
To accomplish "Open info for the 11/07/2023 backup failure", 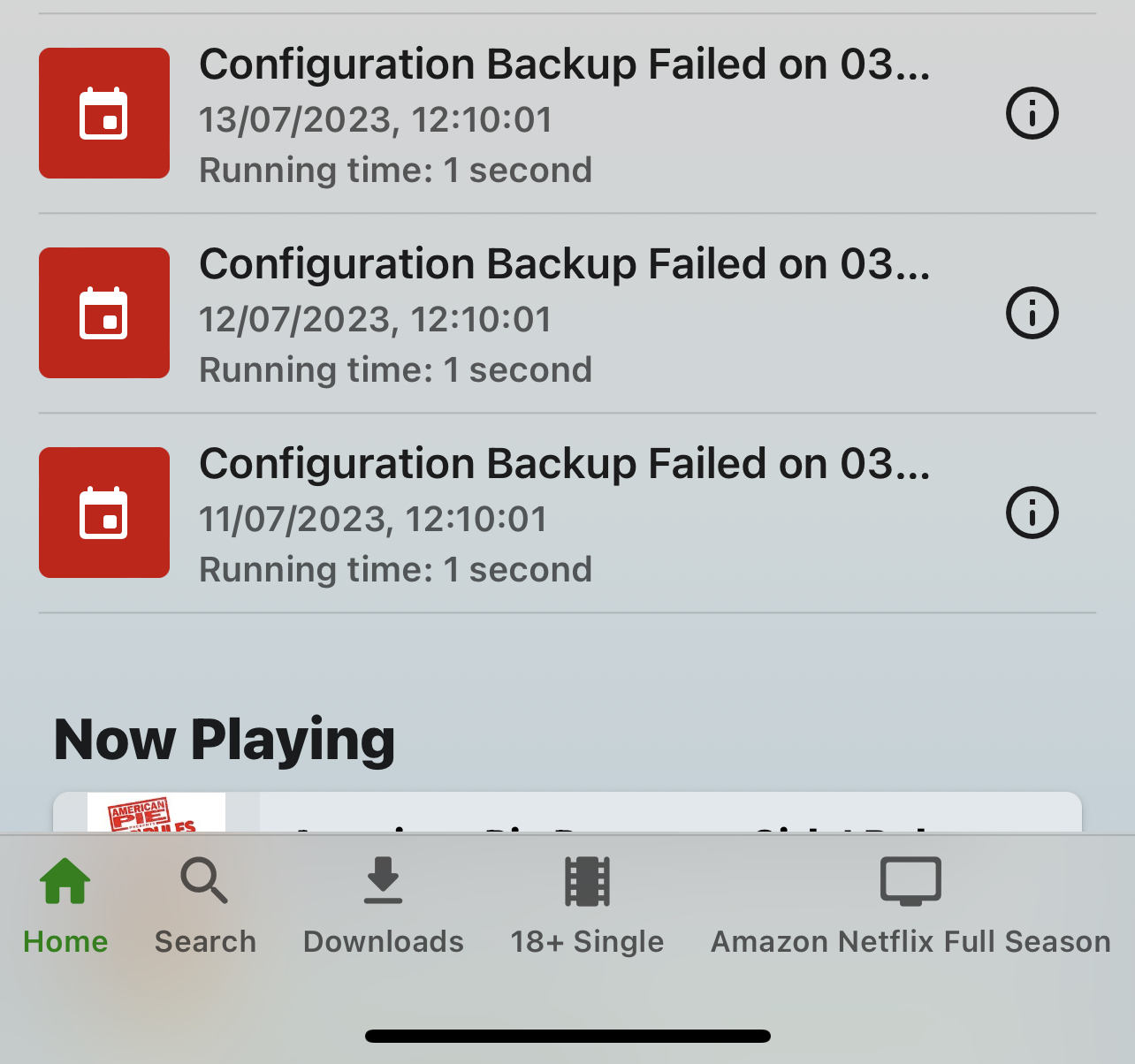I will 1032,513.
